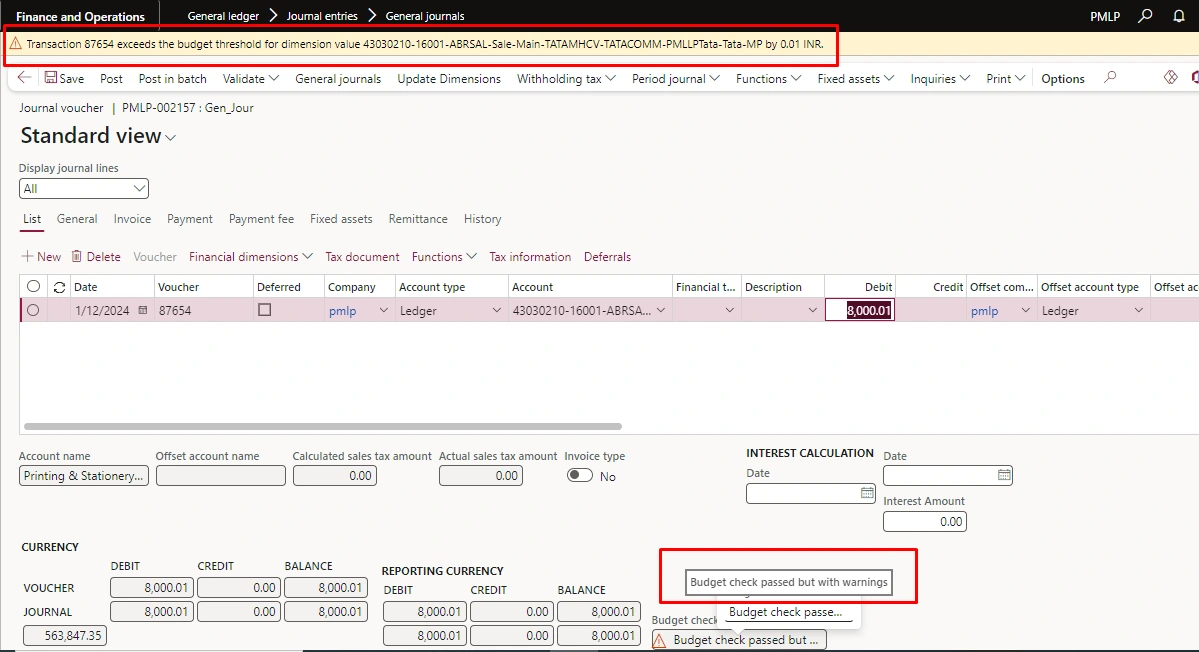
Task: Switch to Fixed assets tab
Action: [x=341, y=219]
